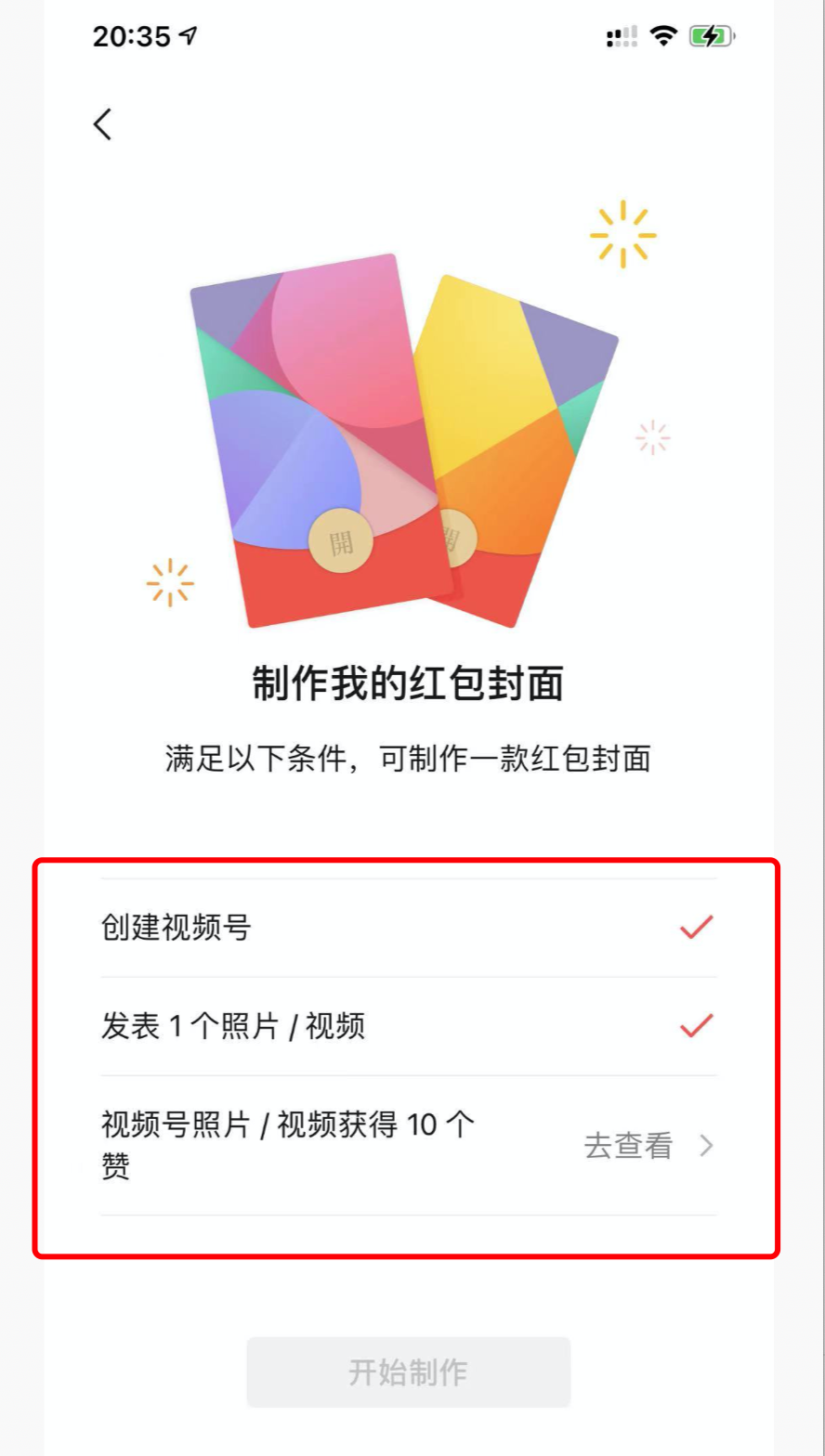825x1456 pixels.
Task: Tap the battery charging status icon
Action: point(712,37)
